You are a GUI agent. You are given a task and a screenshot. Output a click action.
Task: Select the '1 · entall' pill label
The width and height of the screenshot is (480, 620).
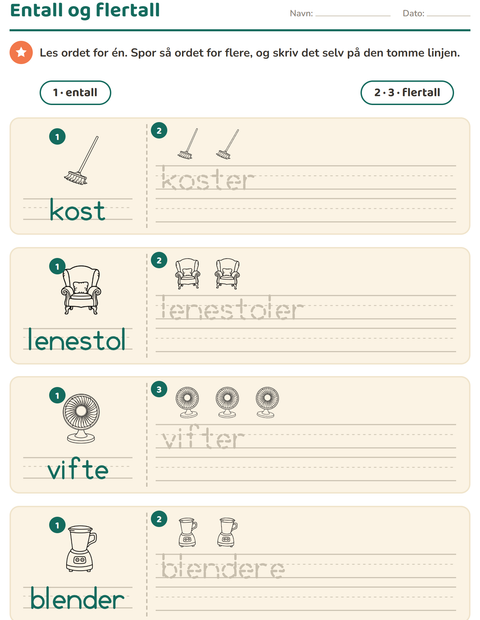(75, 93)
